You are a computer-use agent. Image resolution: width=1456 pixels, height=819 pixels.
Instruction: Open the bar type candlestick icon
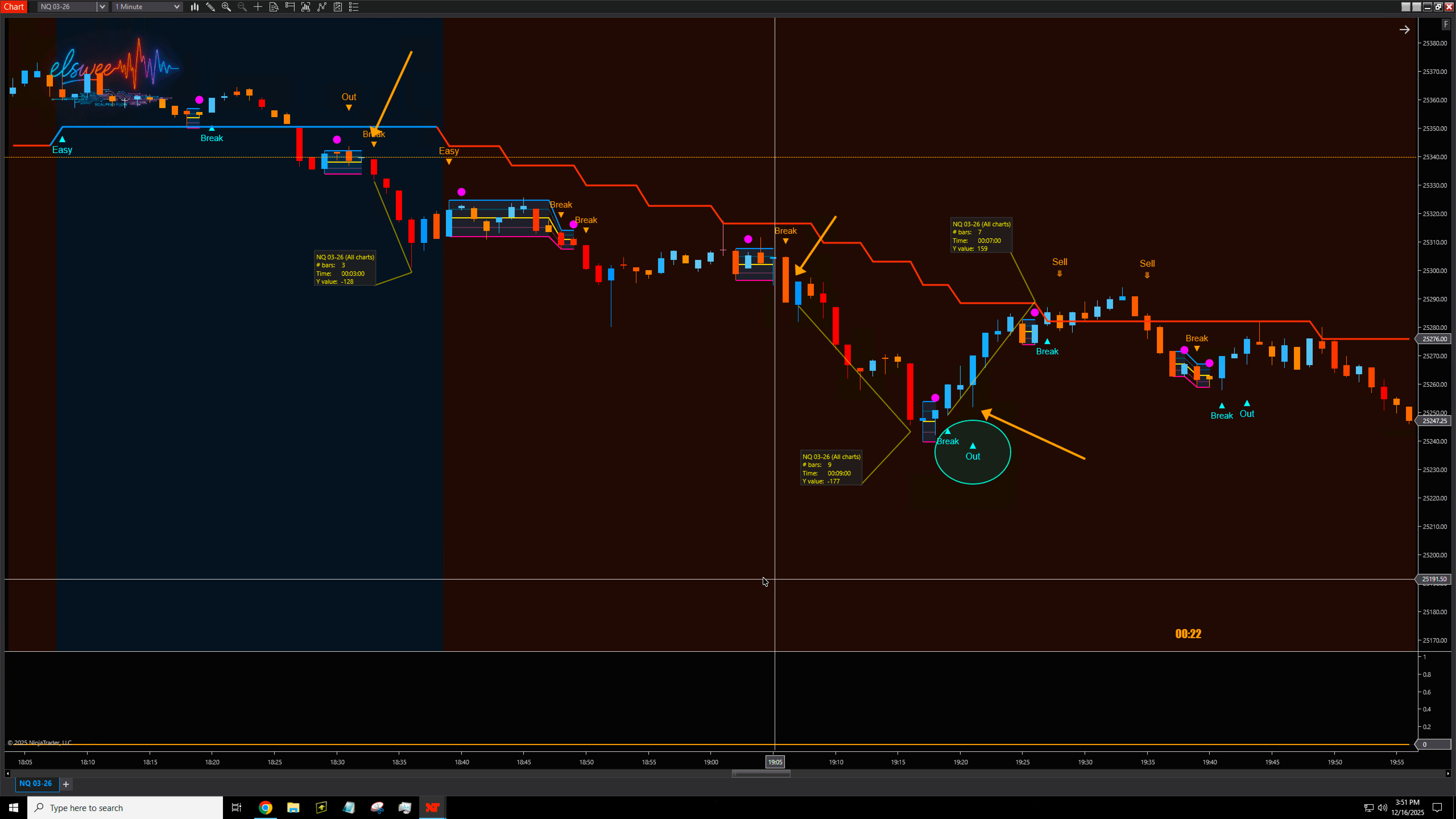[x=195, y=7]
